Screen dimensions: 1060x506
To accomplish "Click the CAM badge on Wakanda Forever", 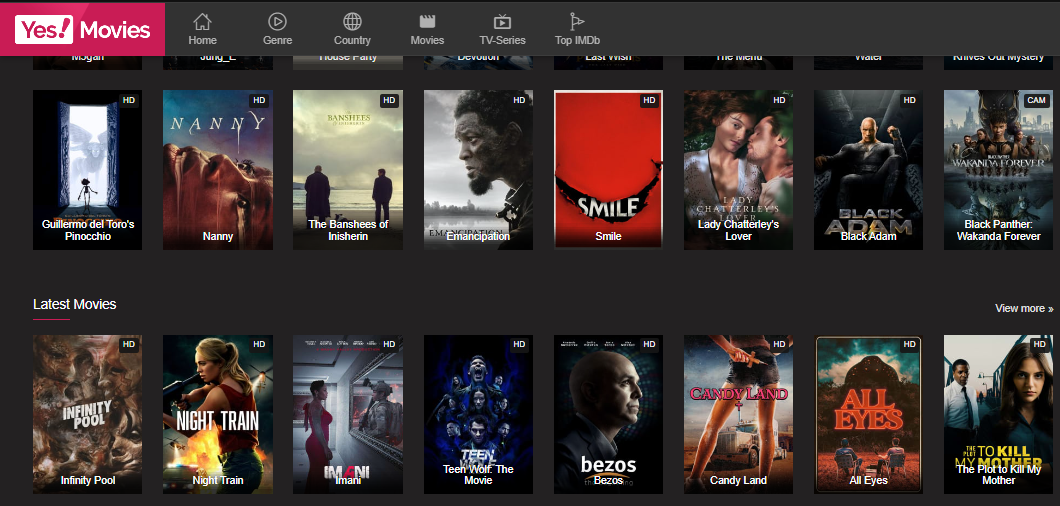I will 1036,100.
